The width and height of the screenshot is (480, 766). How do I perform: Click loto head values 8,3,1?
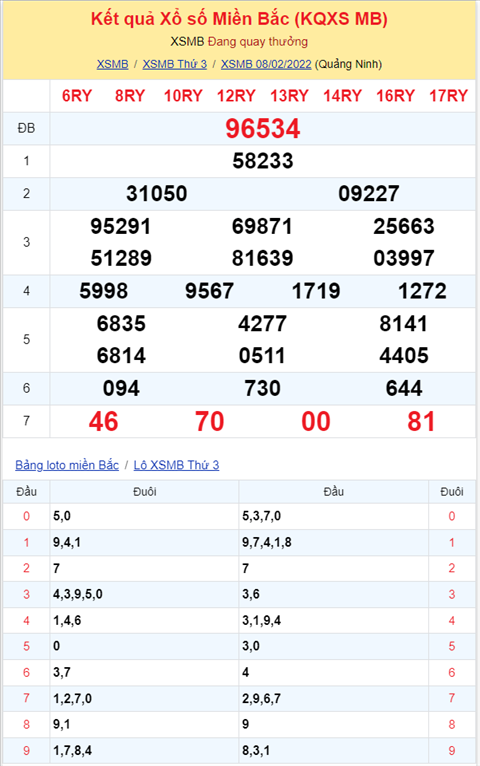click(256, 750)
